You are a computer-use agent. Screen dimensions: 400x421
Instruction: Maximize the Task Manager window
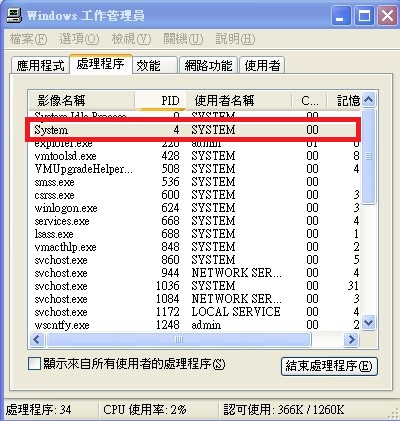point(364,16)
